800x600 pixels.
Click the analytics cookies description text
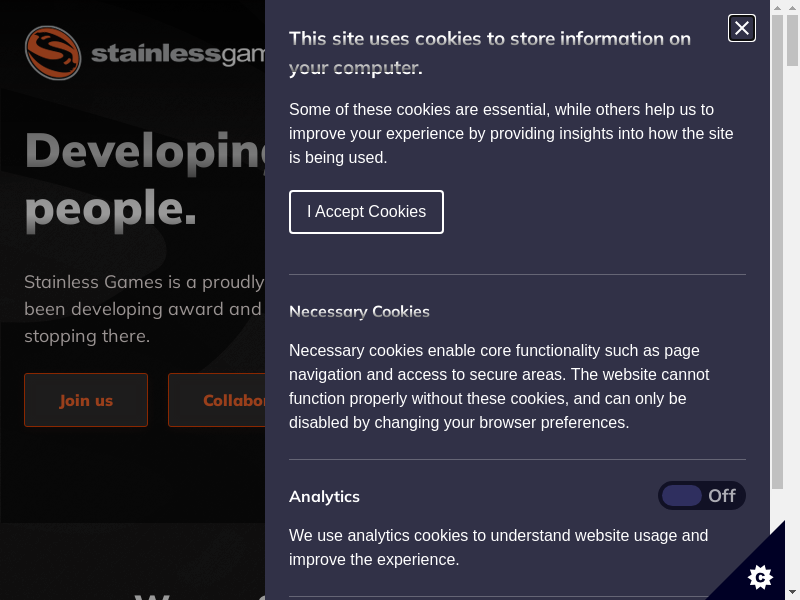498,548
